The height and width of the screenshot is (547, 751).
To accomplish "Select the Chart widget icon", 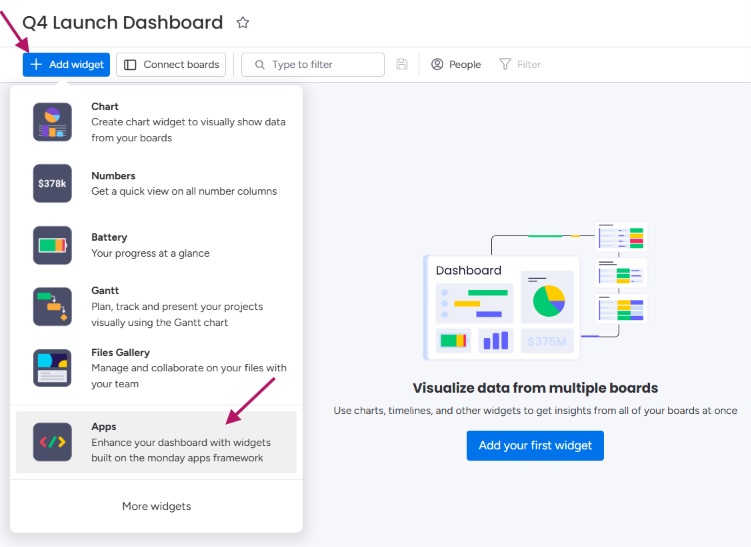I will click(x=52, y=122).
